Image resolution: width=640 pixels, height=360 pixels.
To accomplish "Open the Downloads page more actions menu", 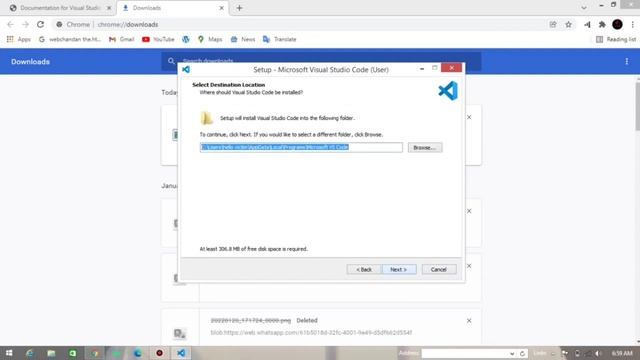I will (x=627, y=62).
